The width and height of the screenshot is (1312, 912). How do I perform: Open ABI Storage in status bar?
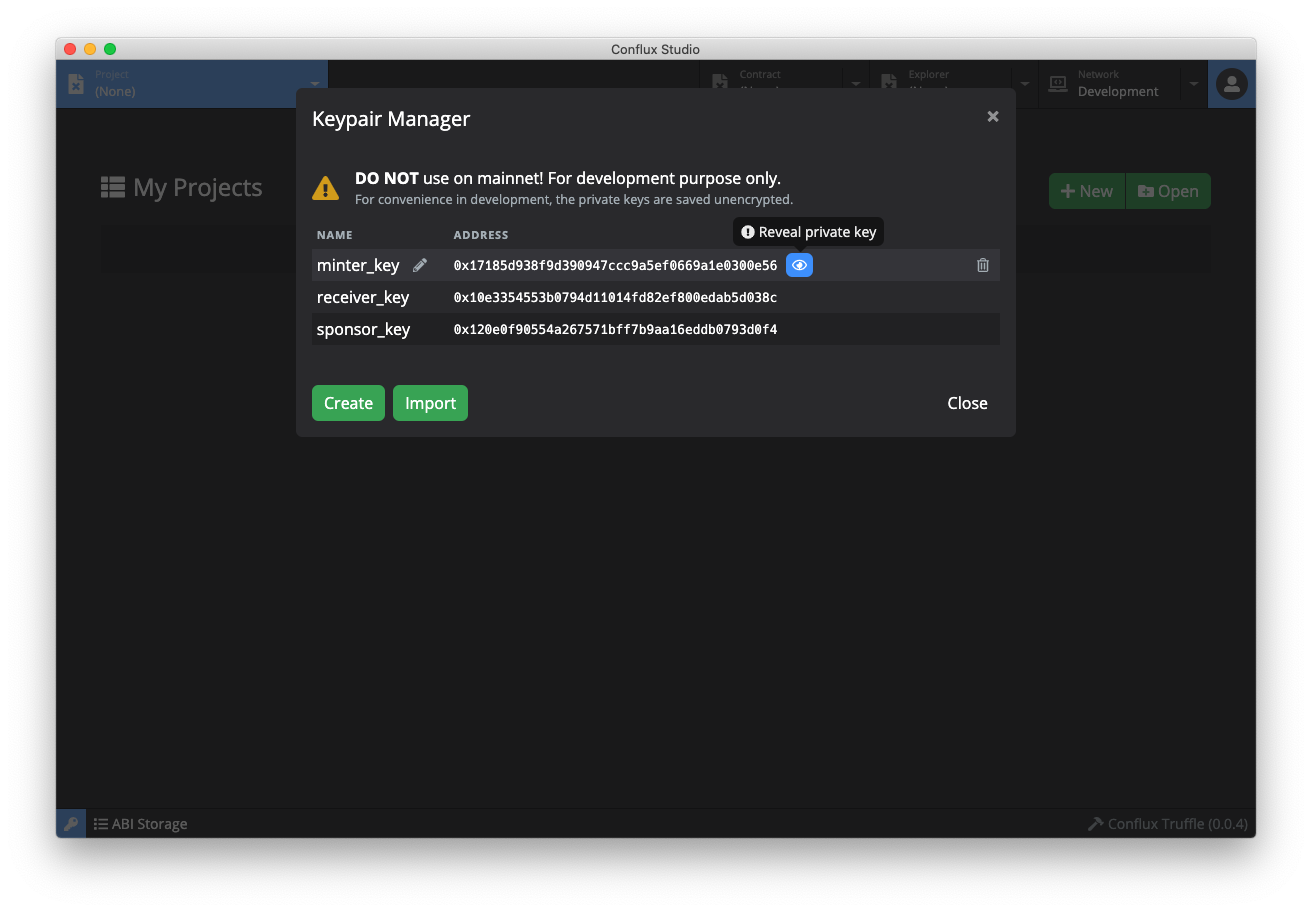point(140,824)
